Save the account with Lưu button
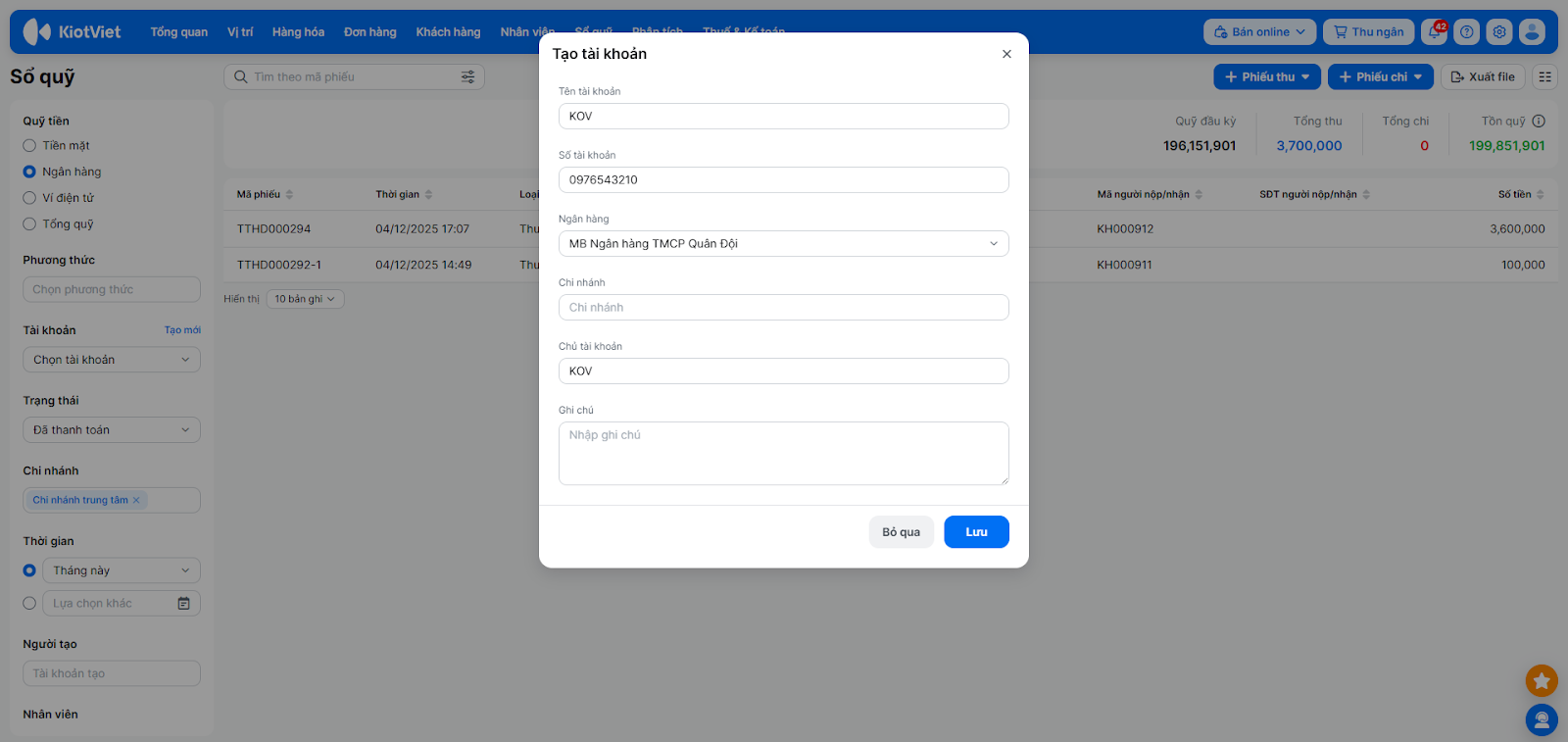The width and height of the screenshot is (1568, 742). click(x=977, y=532)
